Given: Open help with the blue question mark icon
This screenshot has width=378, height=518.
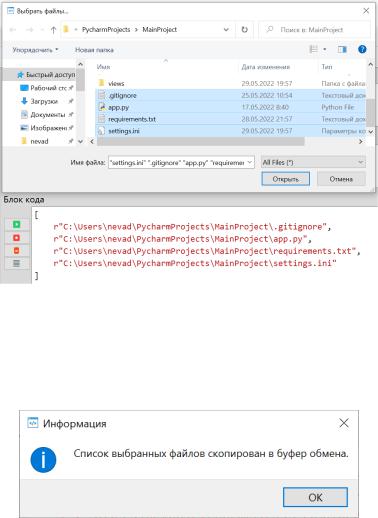Looking at the screenshot, I should click(362, 49).
